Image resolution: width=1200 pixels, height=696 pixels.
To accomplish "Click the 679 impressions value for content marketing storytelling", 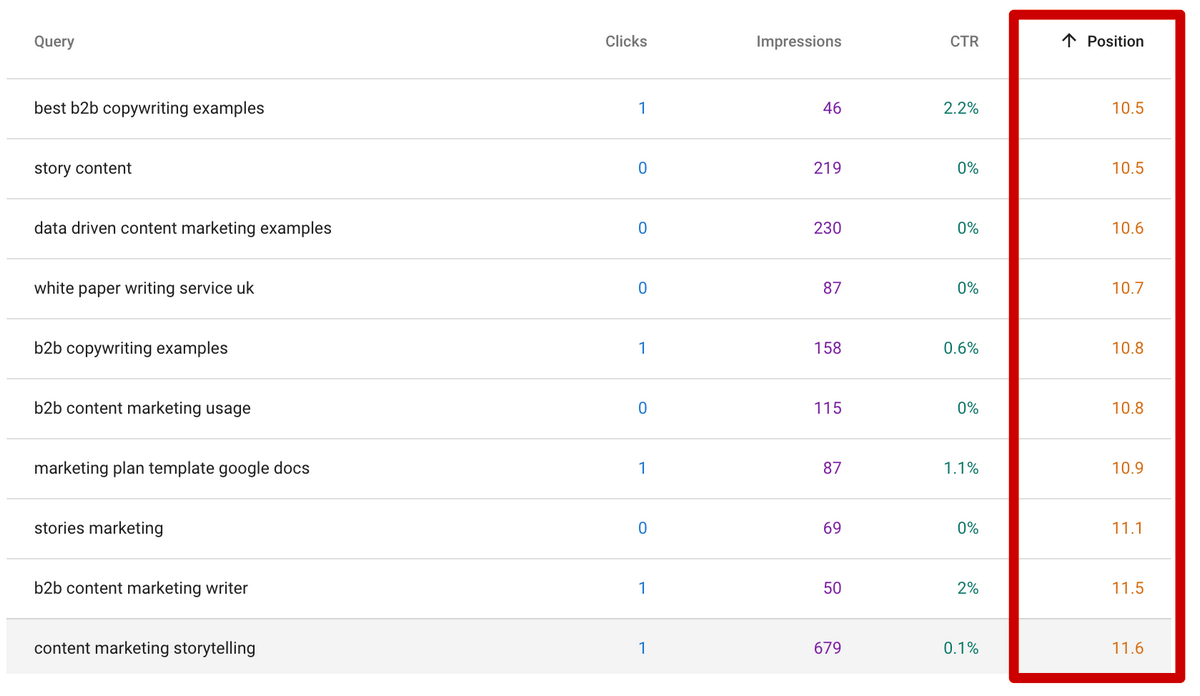I will click(x=827, y=648).
